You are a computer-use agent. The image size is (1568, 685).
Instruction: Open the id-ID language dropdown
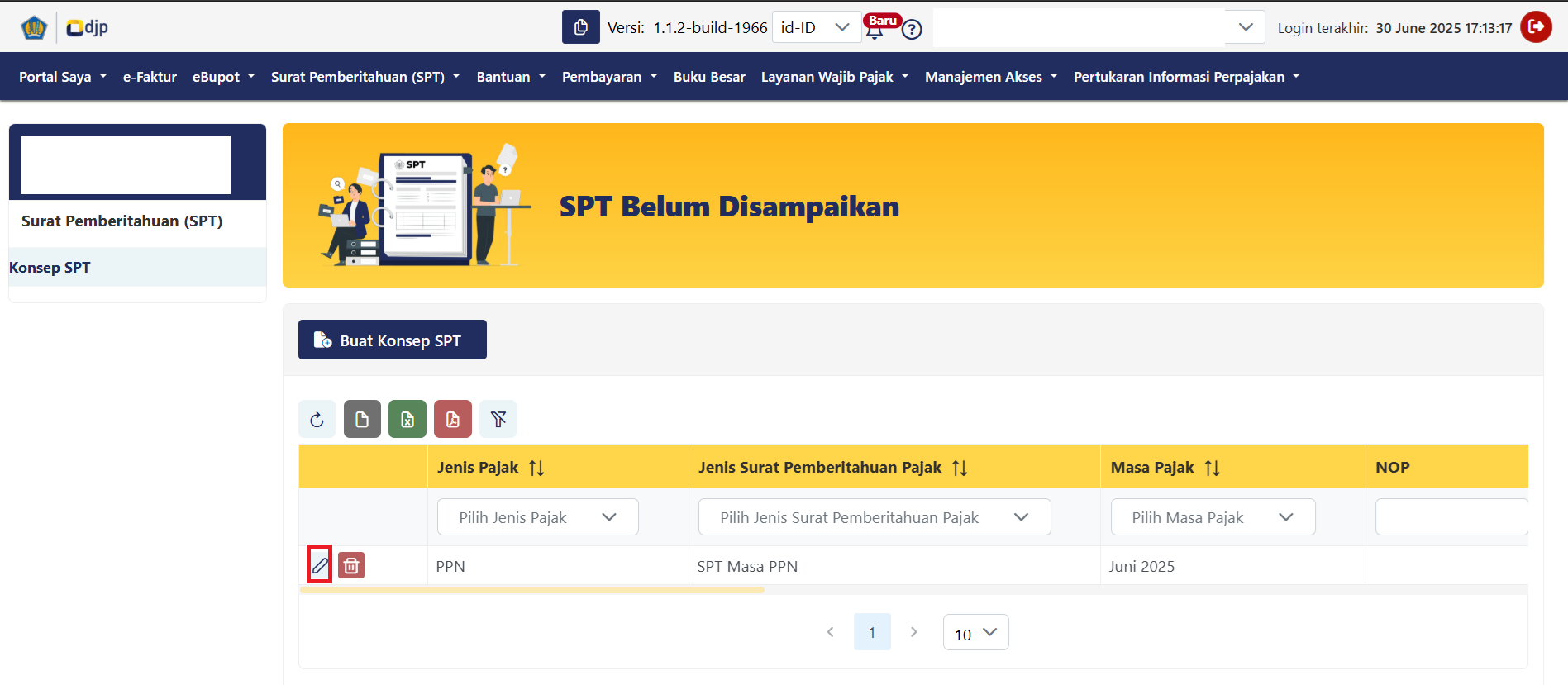817,27
